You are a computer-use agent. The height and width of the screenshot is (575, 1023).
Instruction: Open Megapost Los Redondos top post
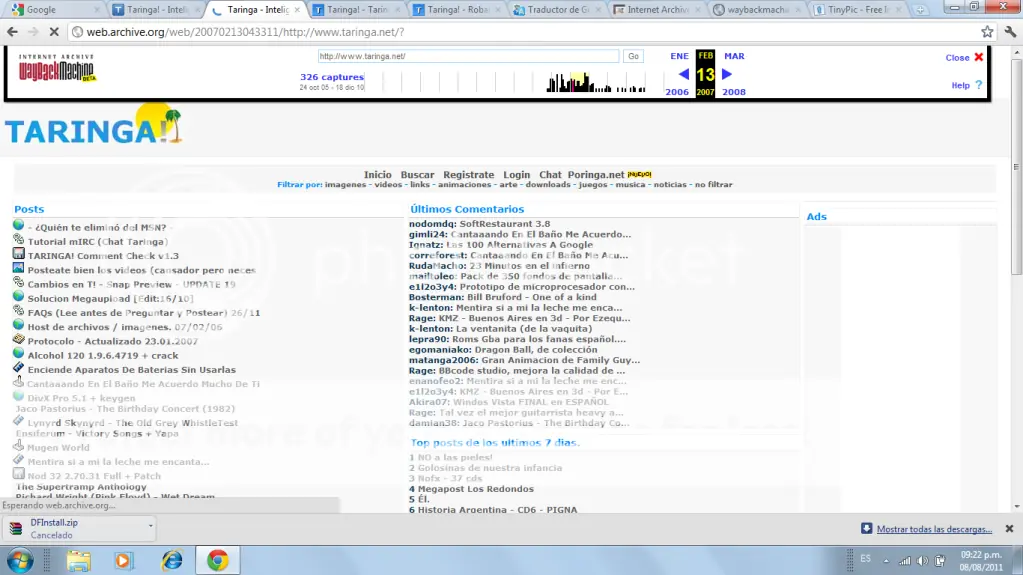pos(476,489)
